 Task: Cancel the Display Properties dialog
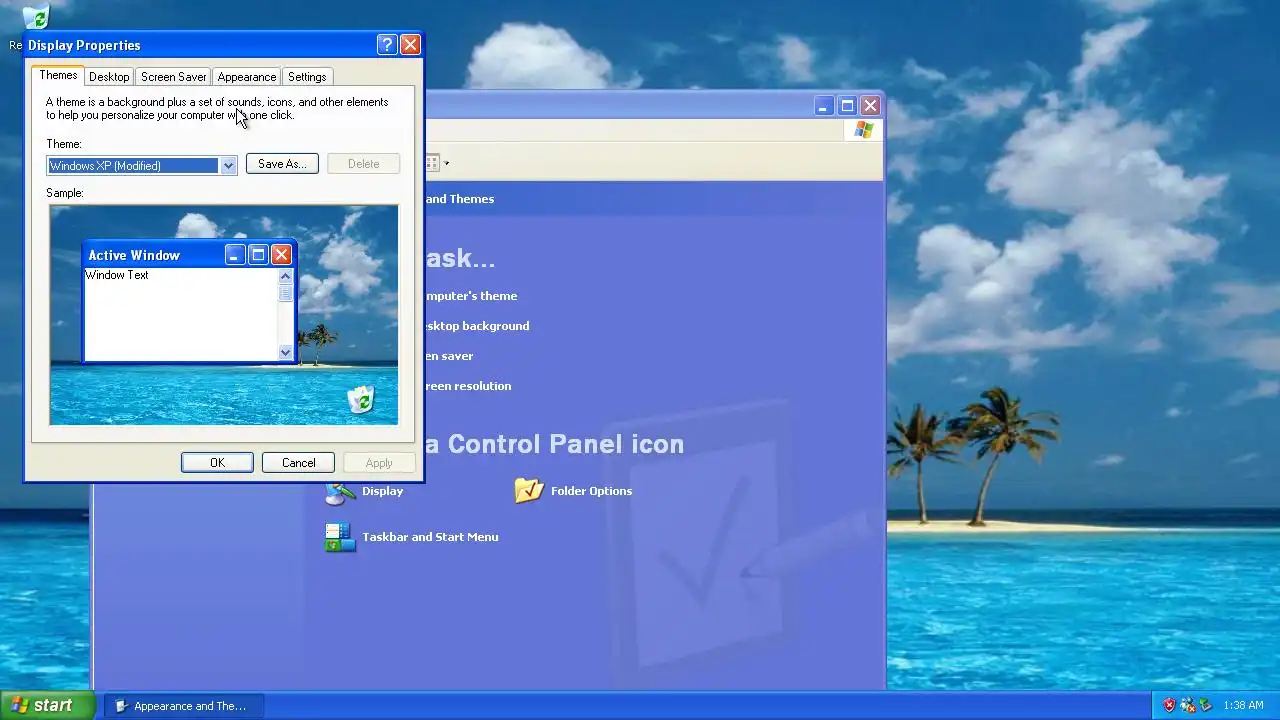point(298,463)
